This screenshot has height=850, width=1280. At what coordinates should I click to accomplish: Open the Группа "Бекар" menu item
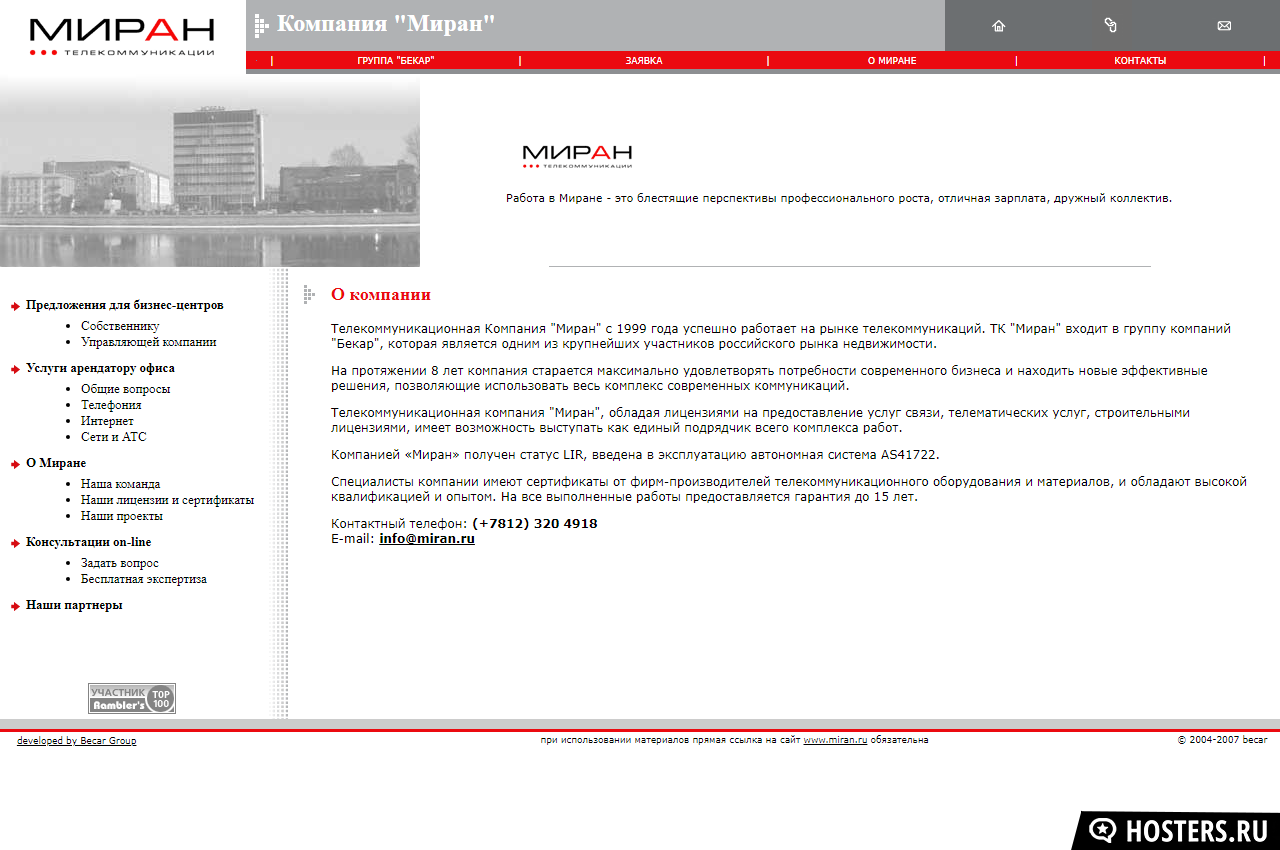click(396, 61)
